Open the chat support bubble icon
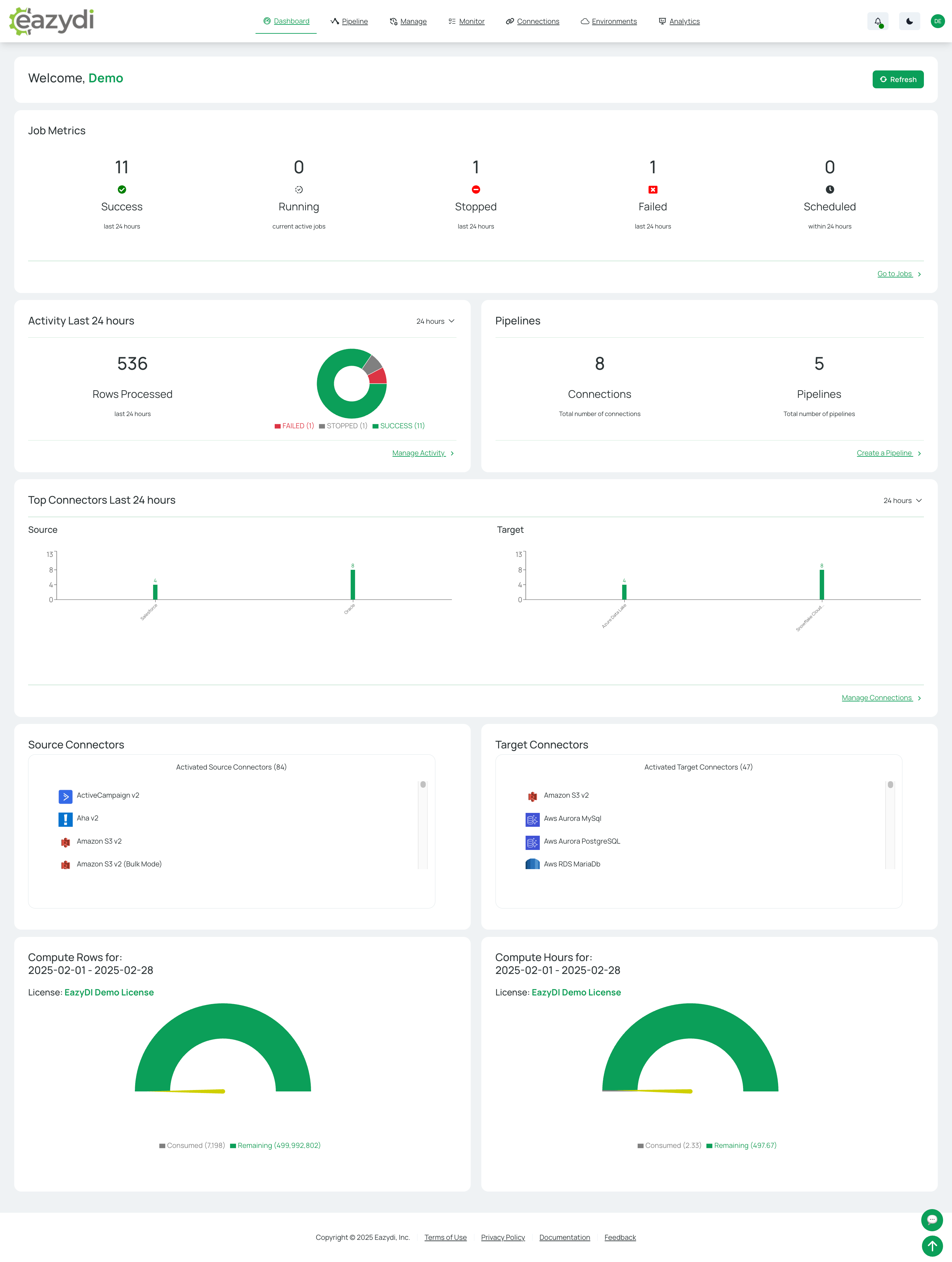Screen dimensions: 952x1262 click(932, 1220)
